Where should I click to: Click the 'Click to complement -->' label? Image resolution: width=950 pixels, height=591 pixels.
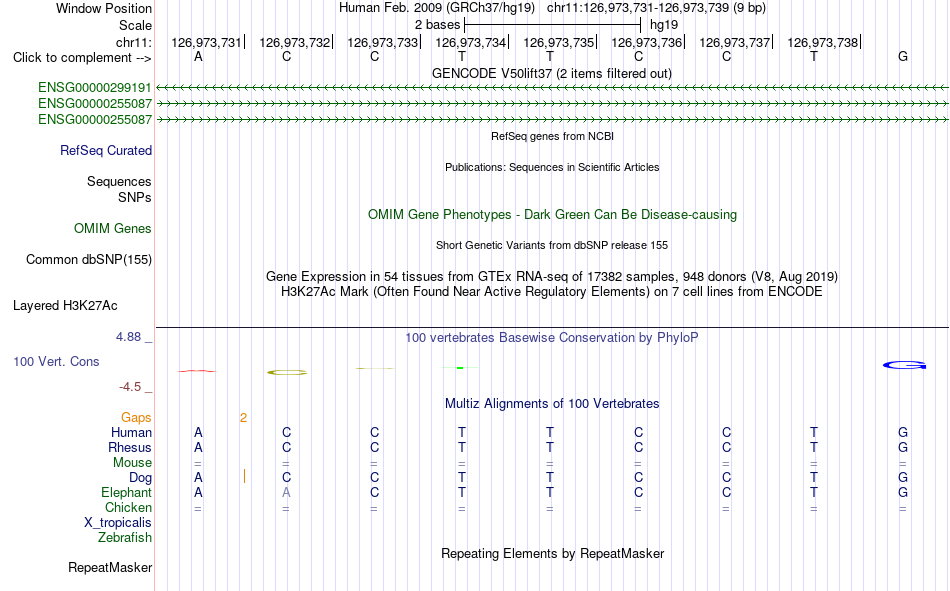coord(82,58)
